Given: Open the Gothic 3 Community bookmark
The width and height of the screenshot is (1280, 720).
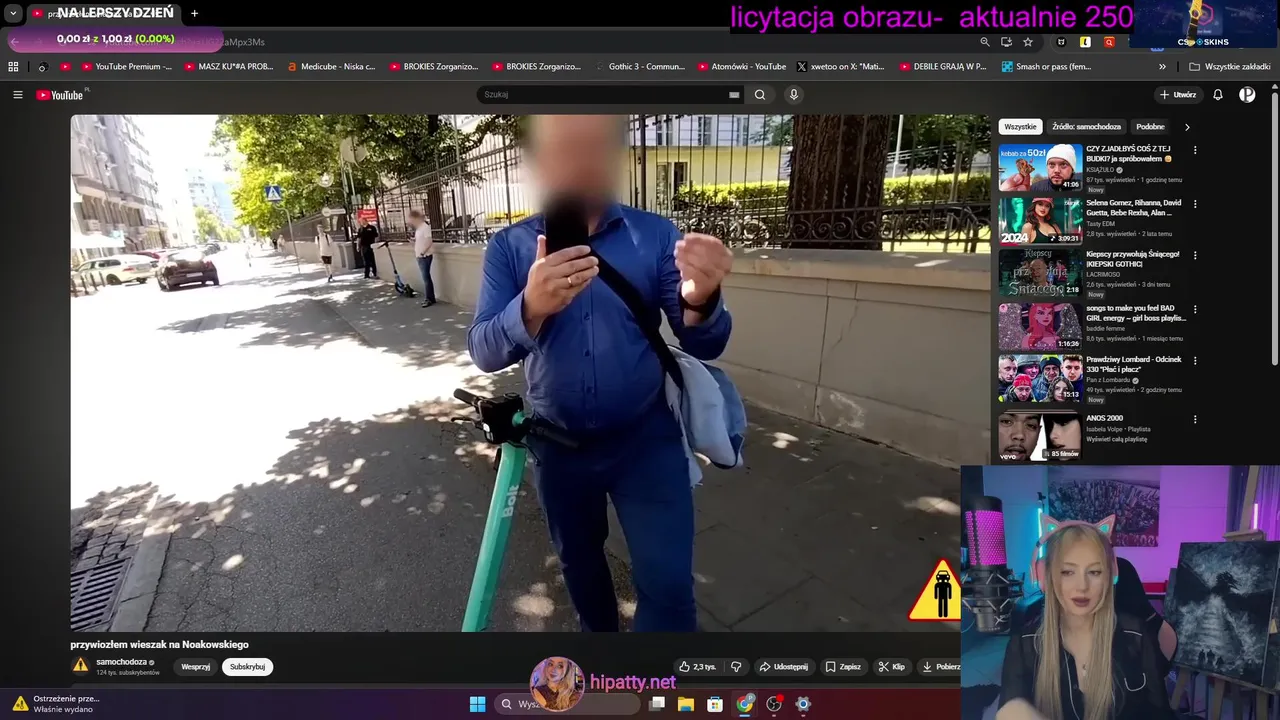Looking at the screenshot, I should click(640, 67).
